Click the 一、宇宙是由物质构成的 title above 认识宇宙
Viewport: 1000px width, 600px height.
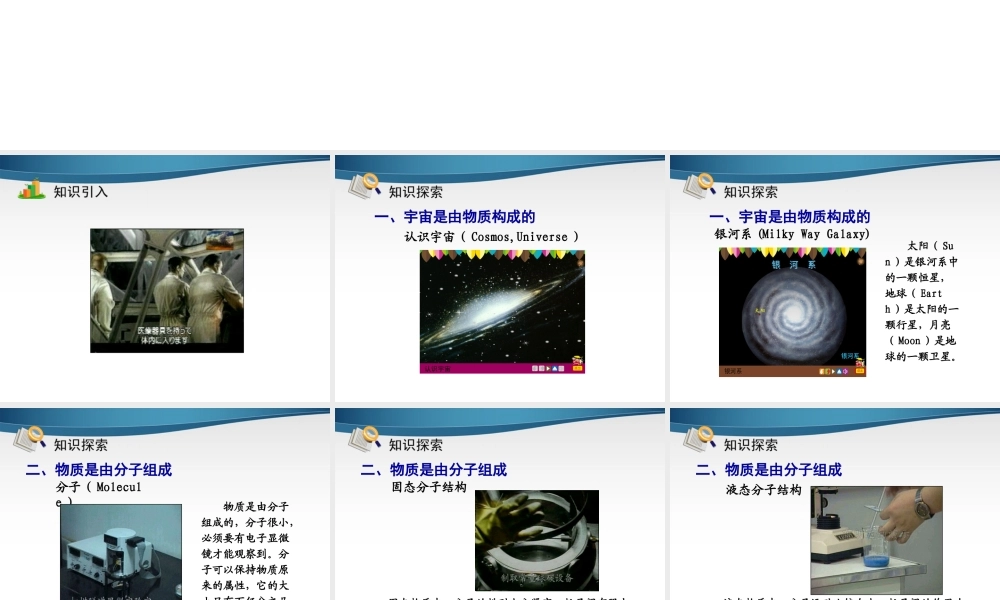(455, 217)
